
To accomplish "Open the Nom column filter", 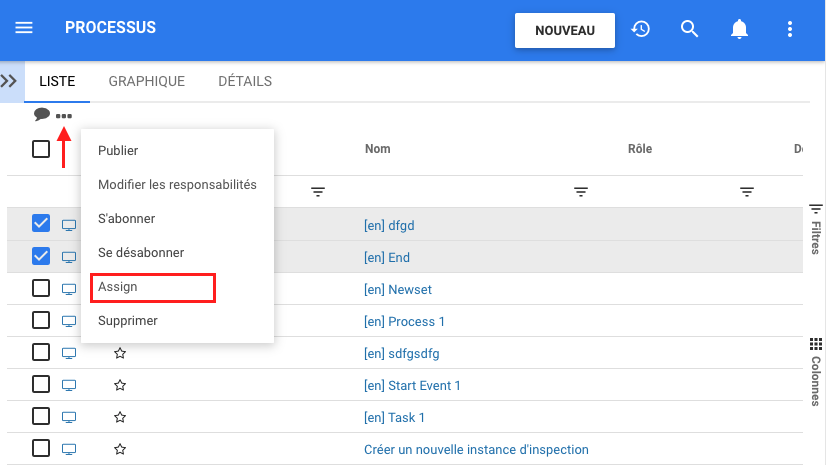I will pyautogui.click(x=580, y=192).
